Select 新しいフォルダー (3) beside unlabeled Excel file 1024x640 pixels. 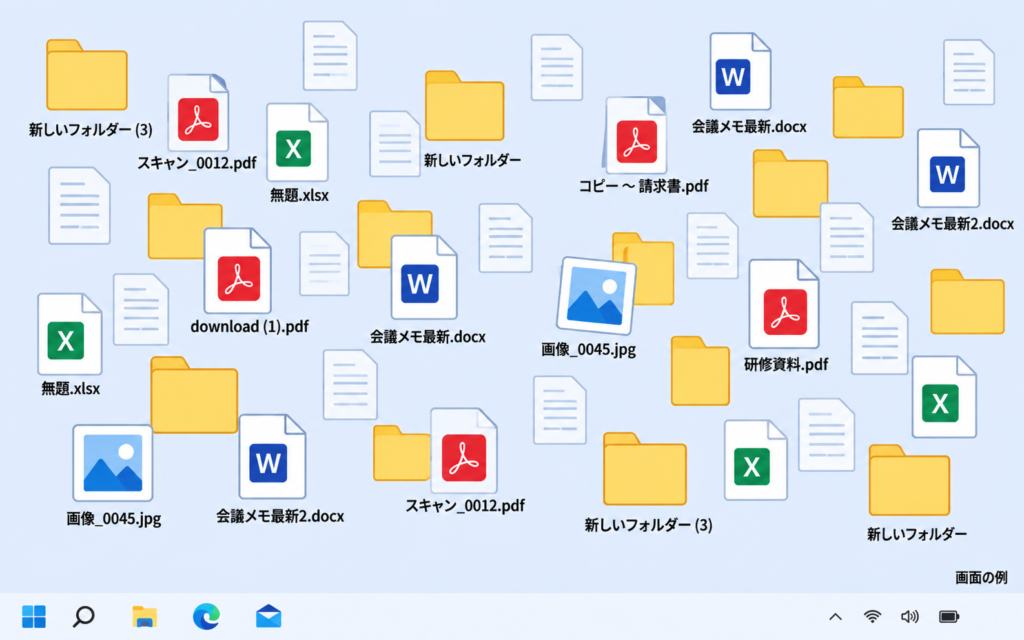645,469
